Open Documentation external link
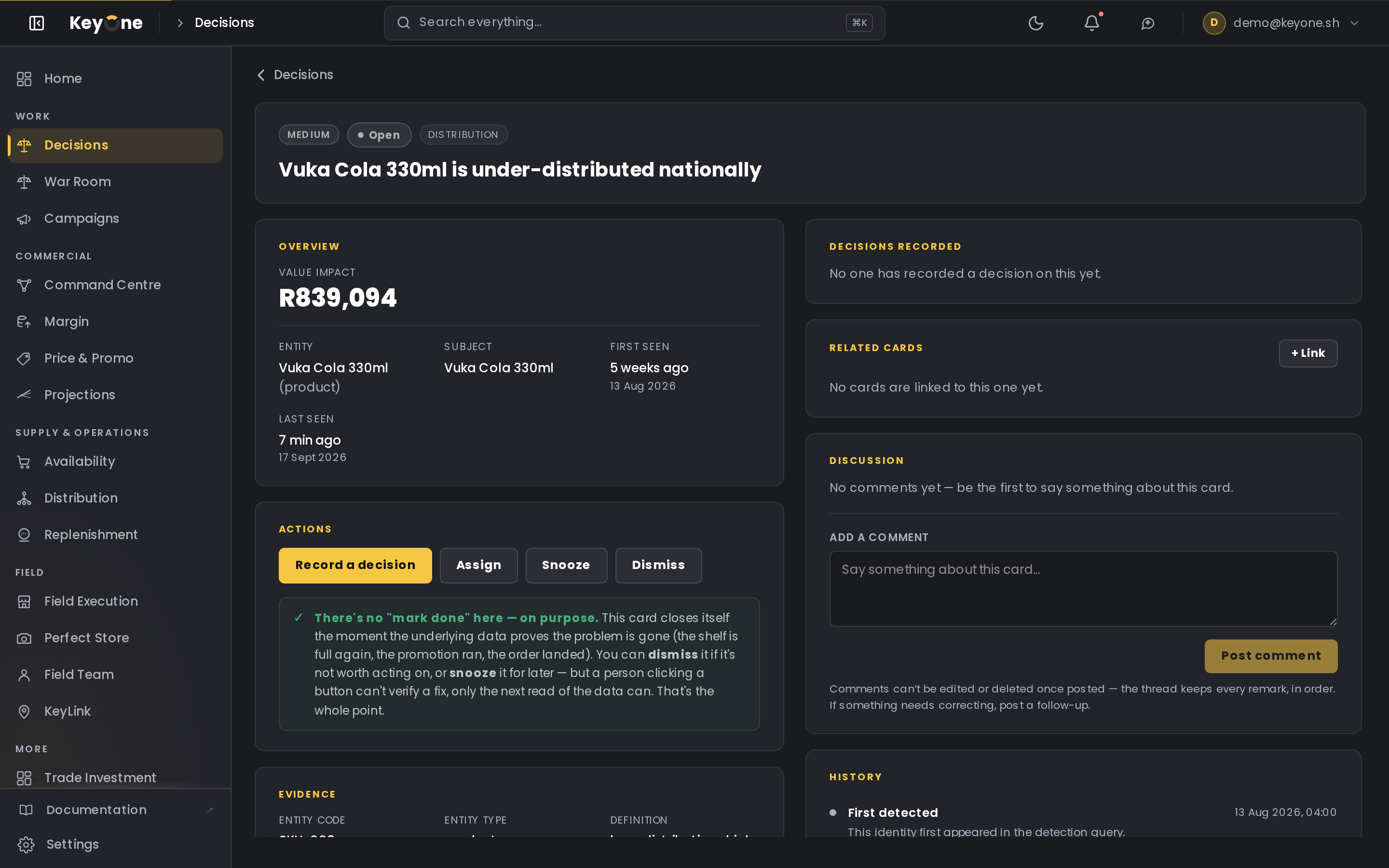 pos(115,810)
